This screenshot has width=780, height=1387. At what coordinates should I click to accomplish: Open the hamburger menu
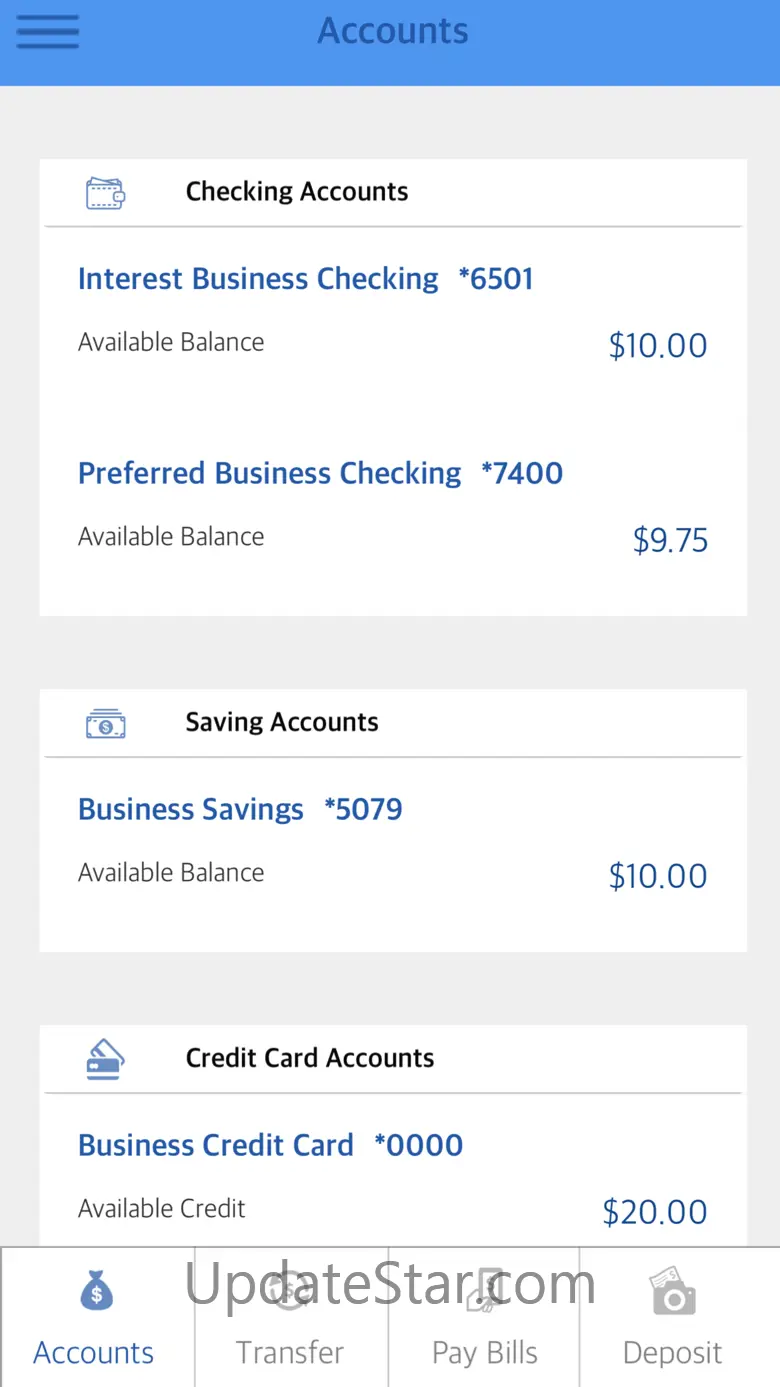click(47, 32)
